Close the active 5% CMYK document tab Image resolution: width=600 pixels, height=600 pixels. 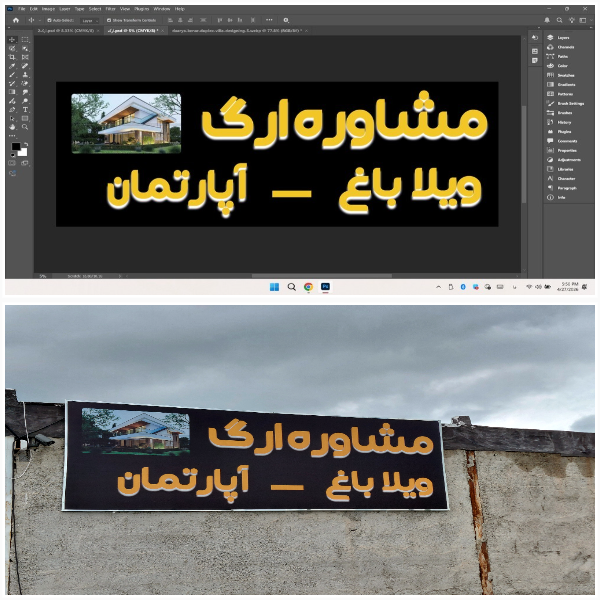(163, 31)
